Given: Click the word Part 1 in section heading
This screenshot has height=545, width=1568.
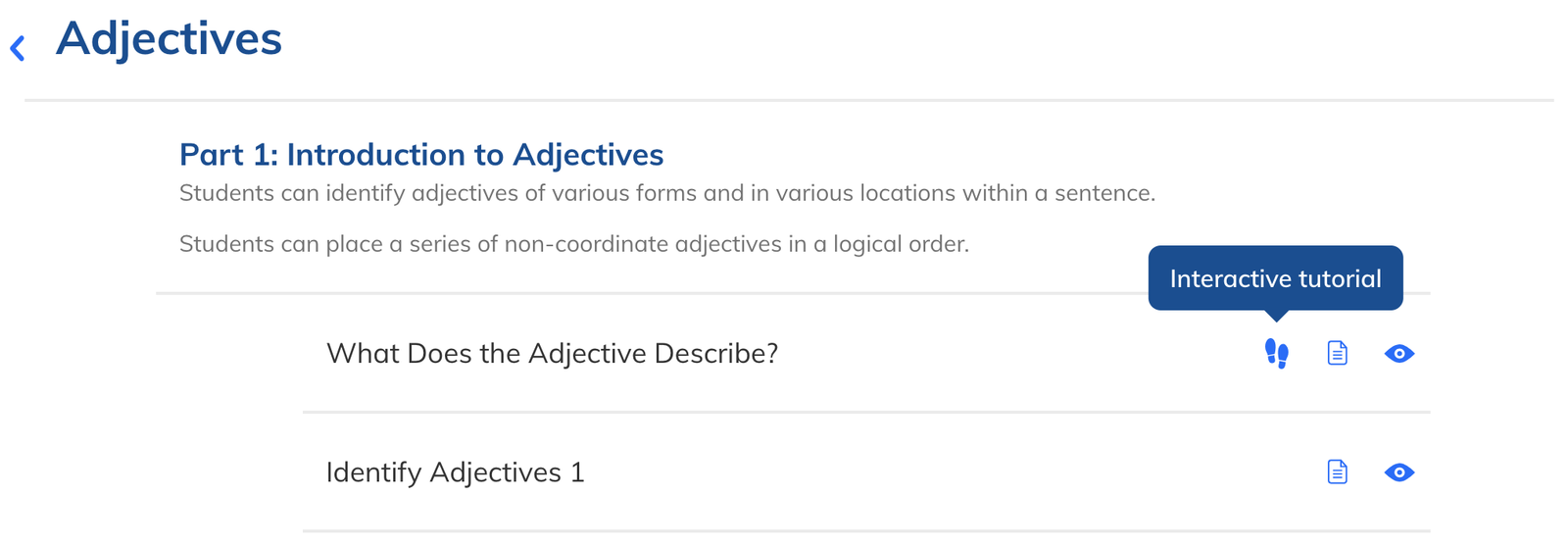Looking at the screenshot, I should point(229,155).
